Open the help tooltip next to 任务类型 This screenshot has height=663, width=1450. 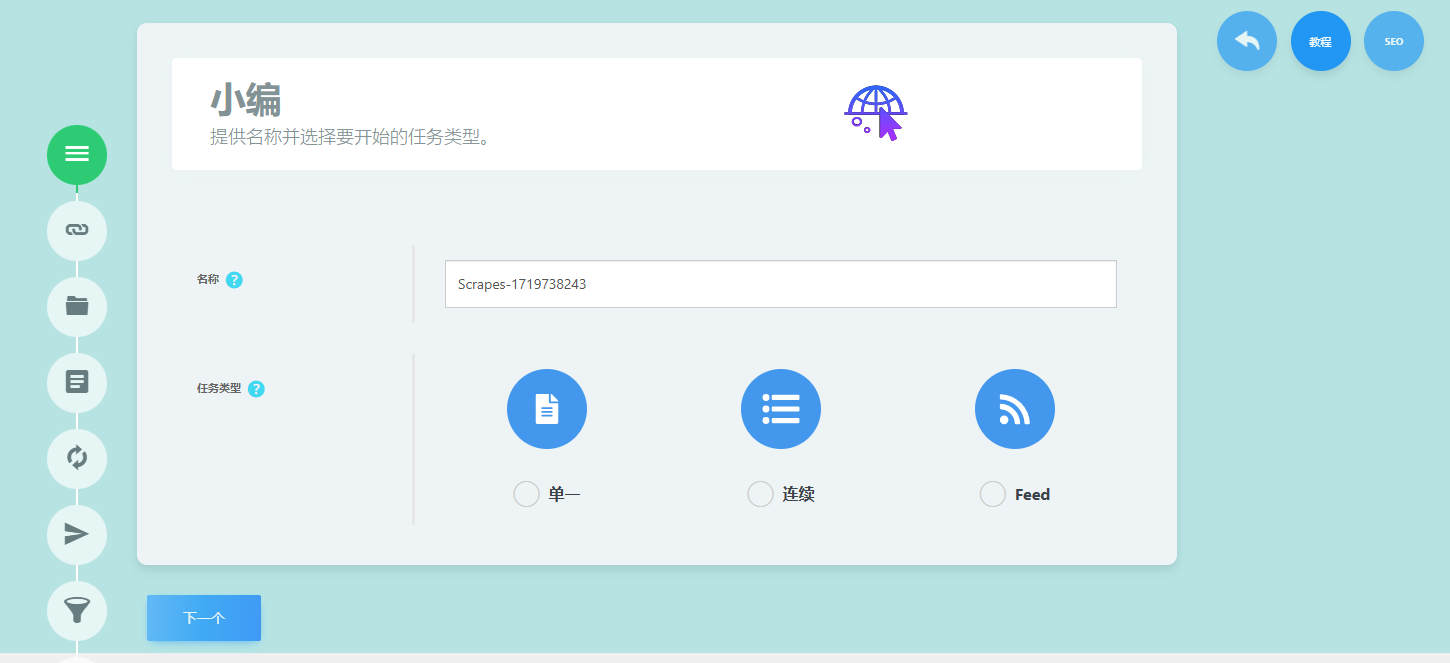(x=258, y=389)
